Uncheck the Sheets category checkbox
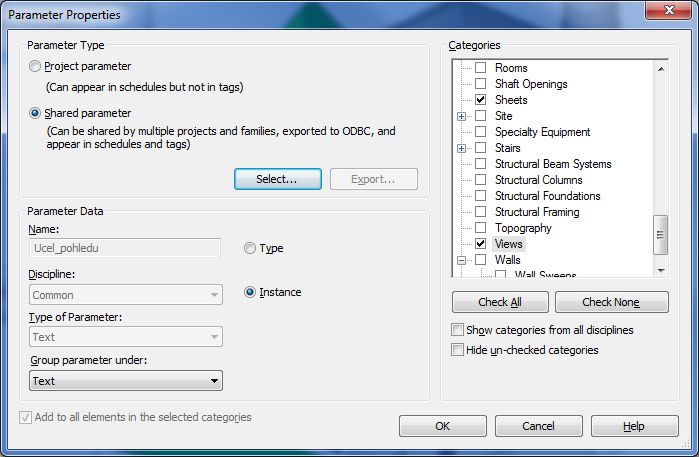Screen dimensions: 699x457 click(481, 100)
